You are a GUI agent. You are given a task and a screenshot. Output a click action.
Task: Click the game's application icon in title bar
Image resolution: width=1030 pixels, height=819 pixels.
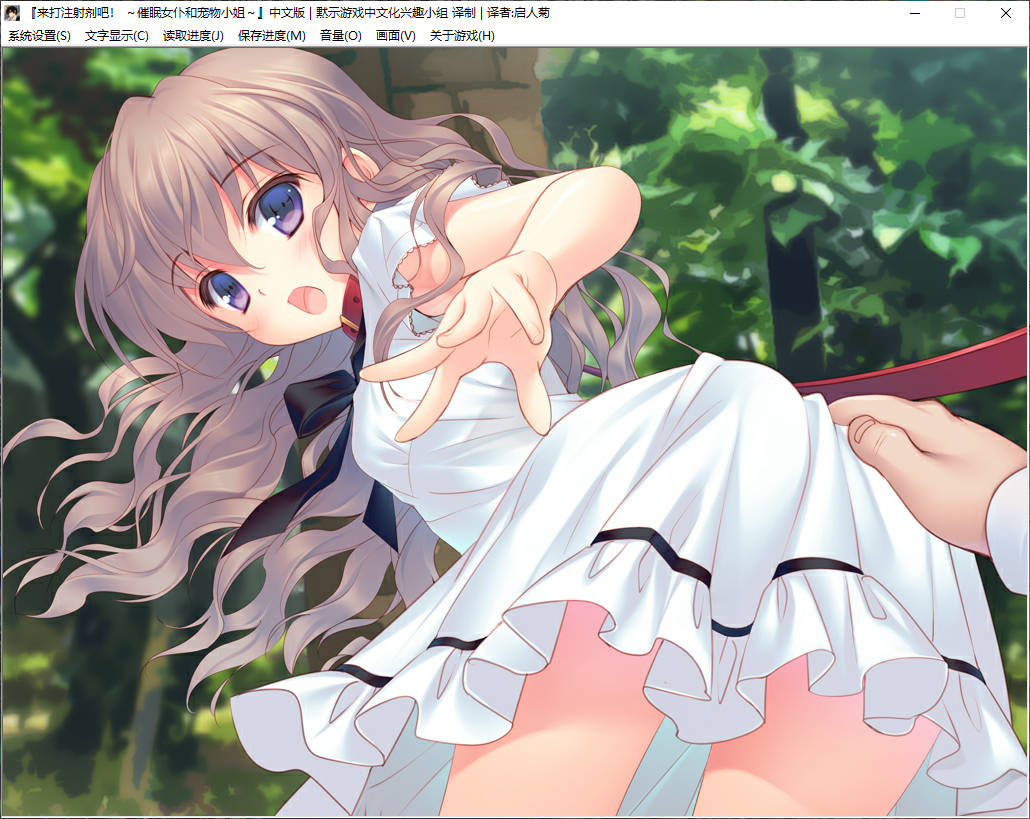pos(12,13)
